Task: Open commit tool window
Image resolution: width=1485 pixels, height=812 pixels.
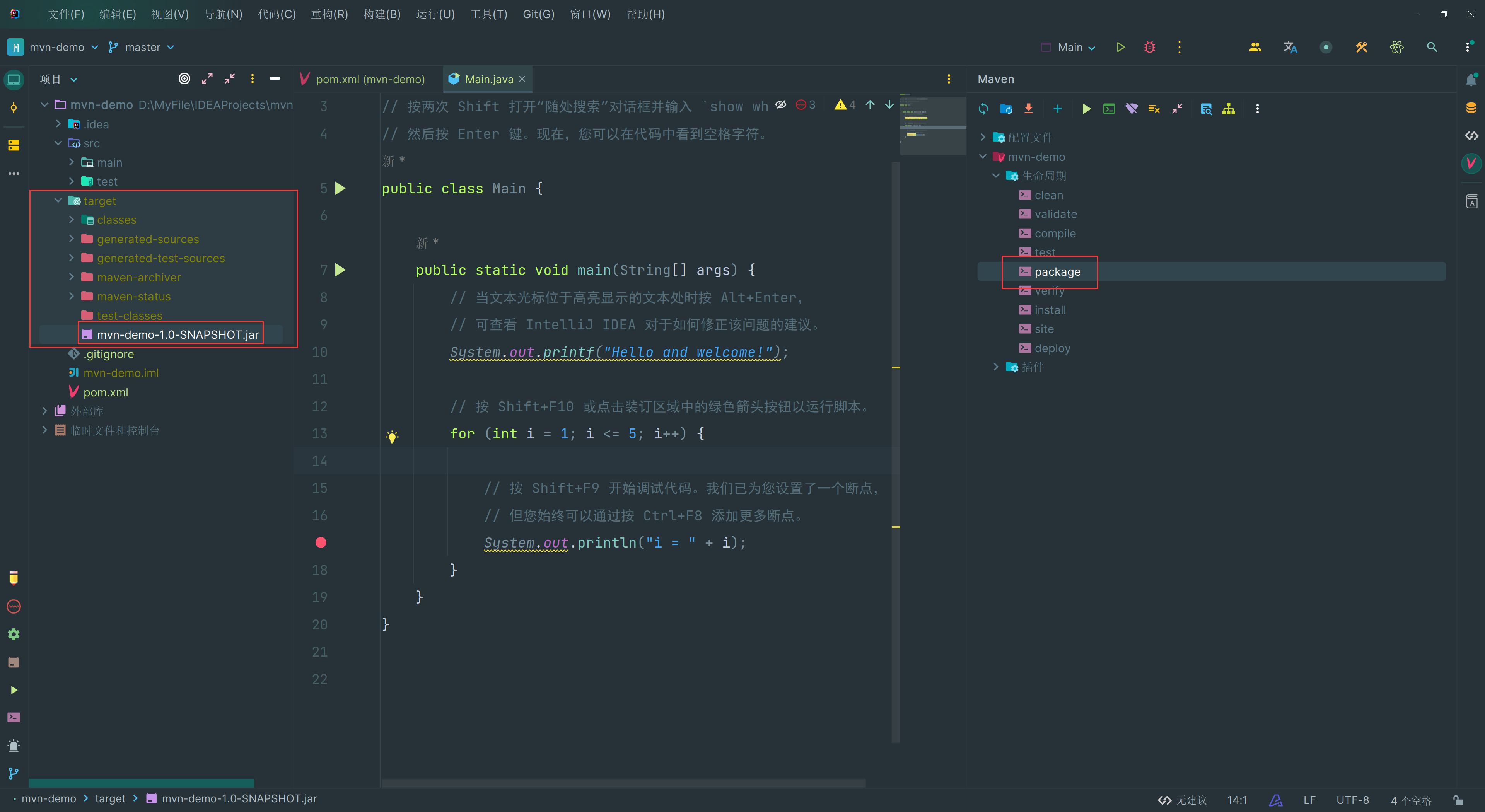Action: (x=14, y=108)
